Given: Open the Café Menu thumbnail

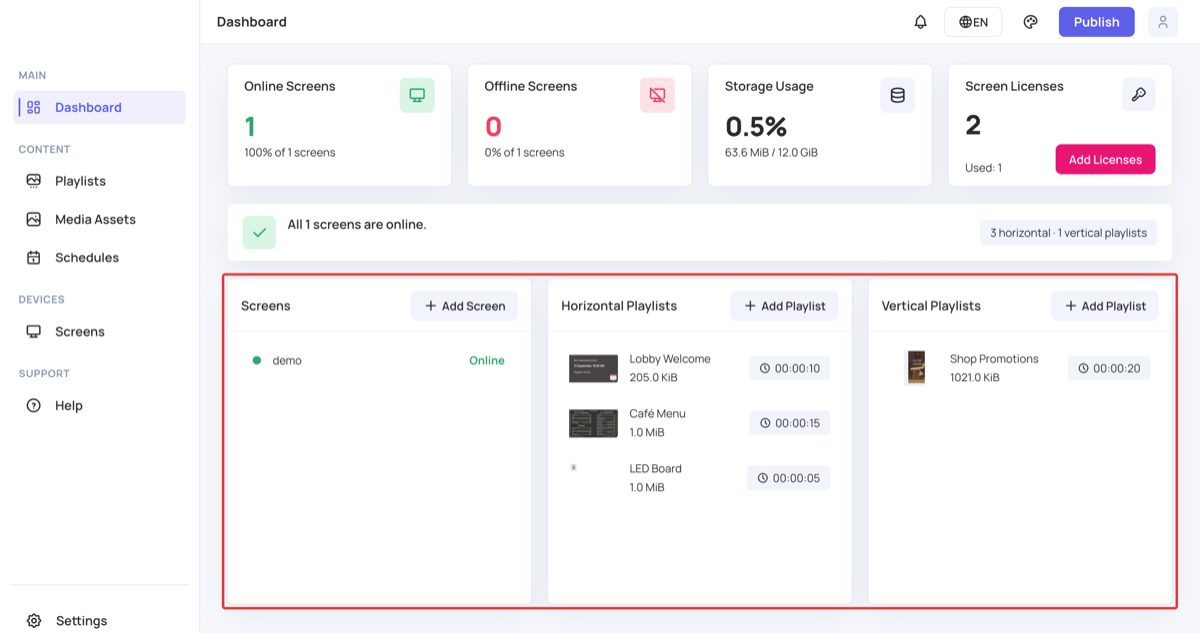Looking at the screenshot, I should point(593,423).
